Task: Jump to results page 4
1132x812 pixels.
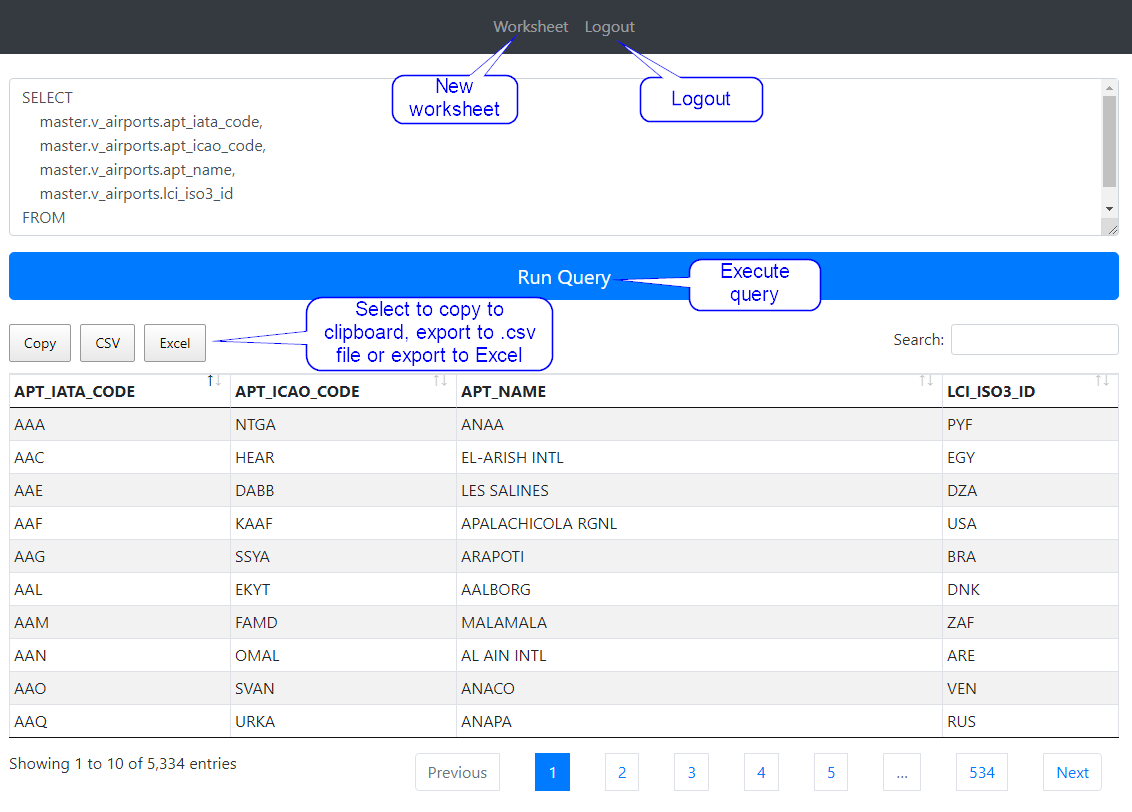Action: click(761, 772)
